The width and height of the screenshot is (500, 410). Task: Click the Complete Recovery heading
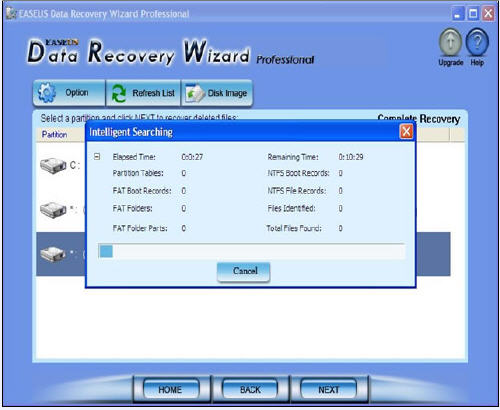pos(419,118)
